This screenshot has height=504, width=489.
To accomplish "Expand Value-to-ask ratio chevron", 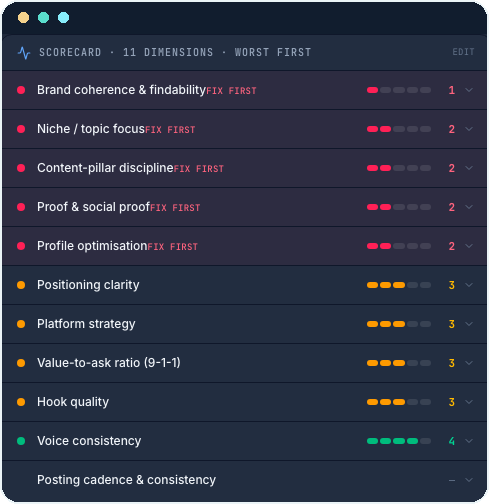I will tap(469, 363).
